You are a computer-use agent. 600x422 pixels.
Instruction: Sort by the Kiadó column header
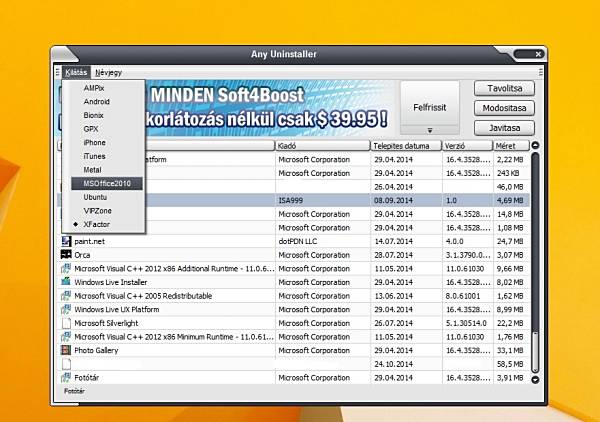point(323,146)
